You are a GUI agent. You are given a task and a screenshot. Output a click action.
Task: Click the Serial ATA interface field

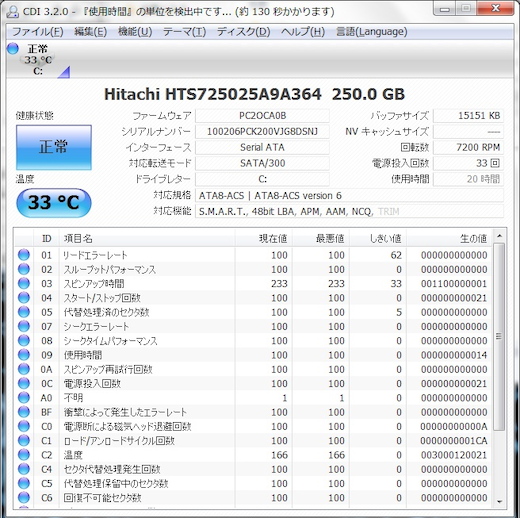pyautogui.click(x=262, y=147)
